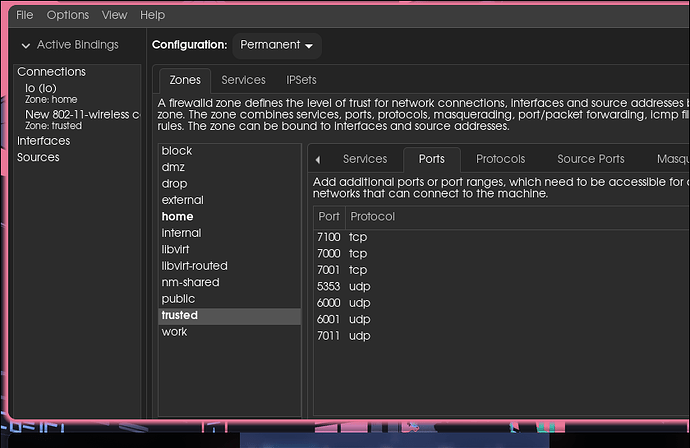Select the dmz zone

point(229,167)
